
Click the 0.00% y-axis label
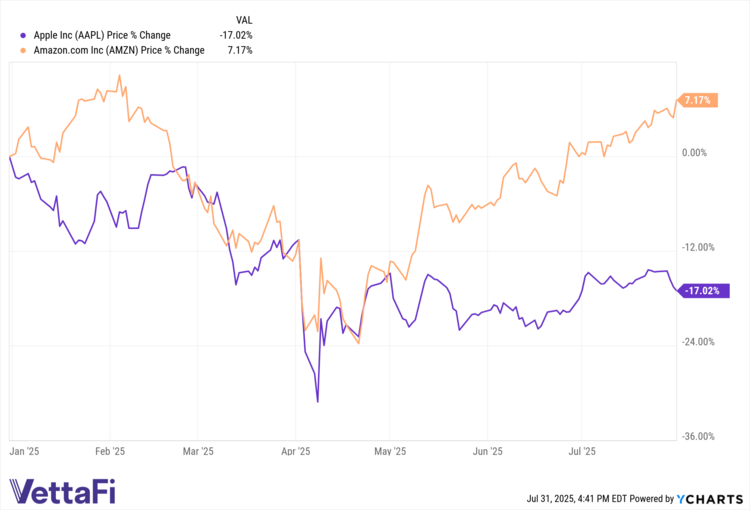pos(694,153)
